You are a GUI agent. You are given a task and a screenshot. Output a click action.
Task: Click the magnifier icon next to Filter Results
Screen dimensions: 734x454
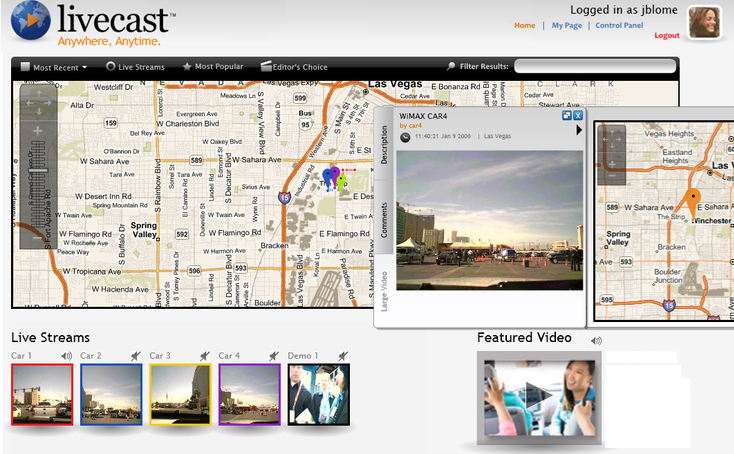(451, 66)
